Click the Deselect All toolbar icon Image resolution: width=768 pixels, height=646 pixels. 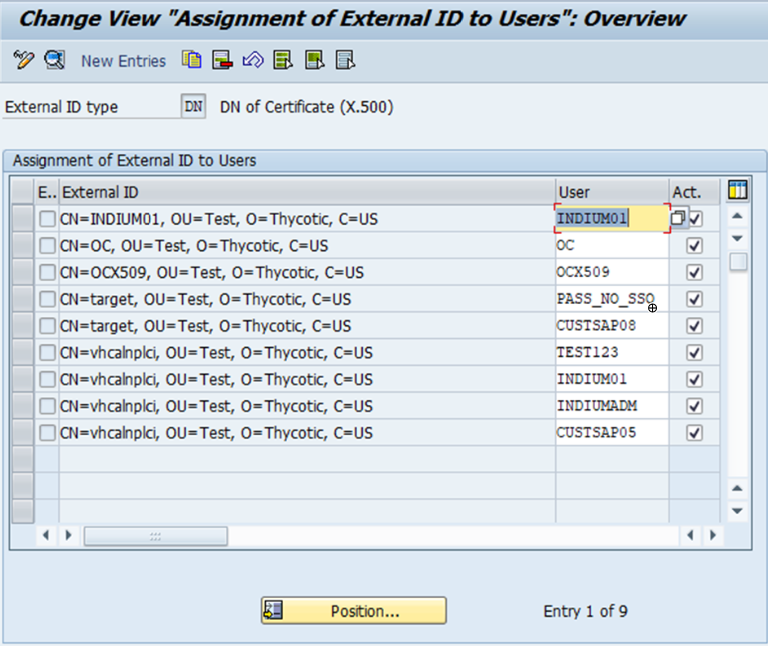tap(345, 60)
